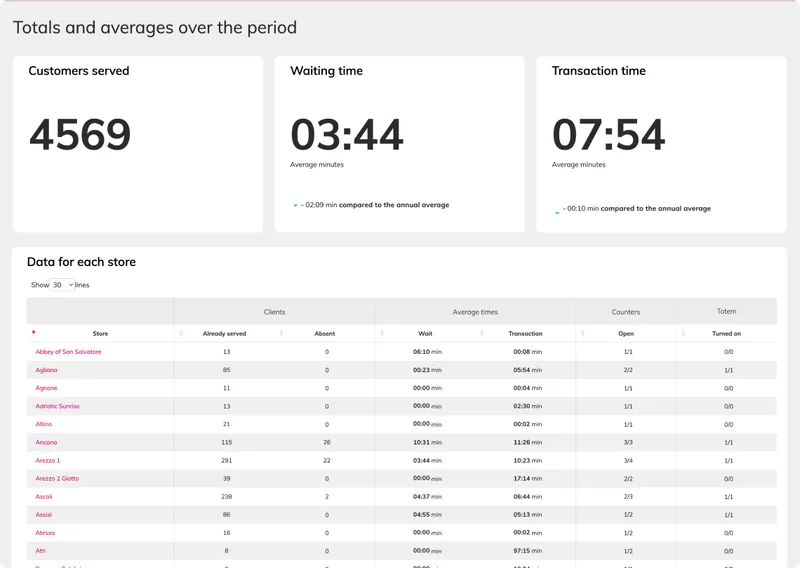Image resolution: width=800 pixels, height=568 pixels.
Task: Open the Atri store link
Action: 41,551
